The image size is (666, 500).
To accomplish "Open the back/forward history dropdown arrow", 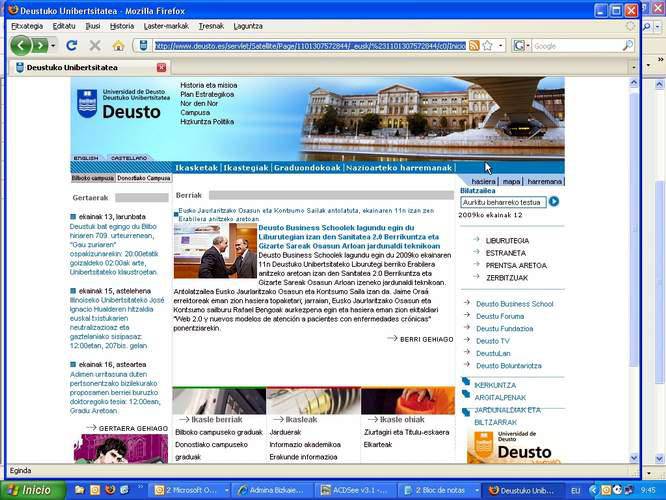I will pyautogui.click(x=53, y=45).
